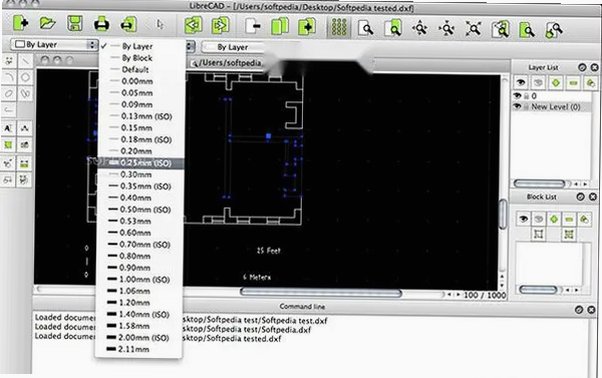Viewport: 602px width, 378px height.
Task: Click the Zoom Pan icon
Action: click(554, 30)
